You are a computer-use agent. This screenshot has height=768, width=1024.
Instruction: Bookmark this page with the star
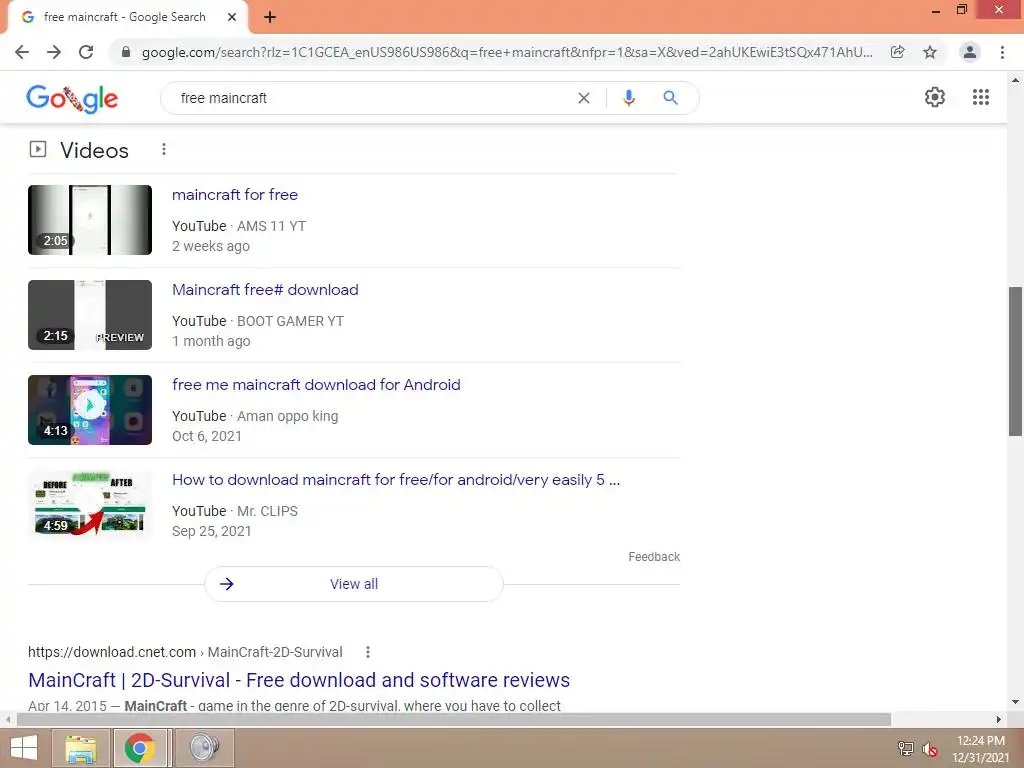930,52
